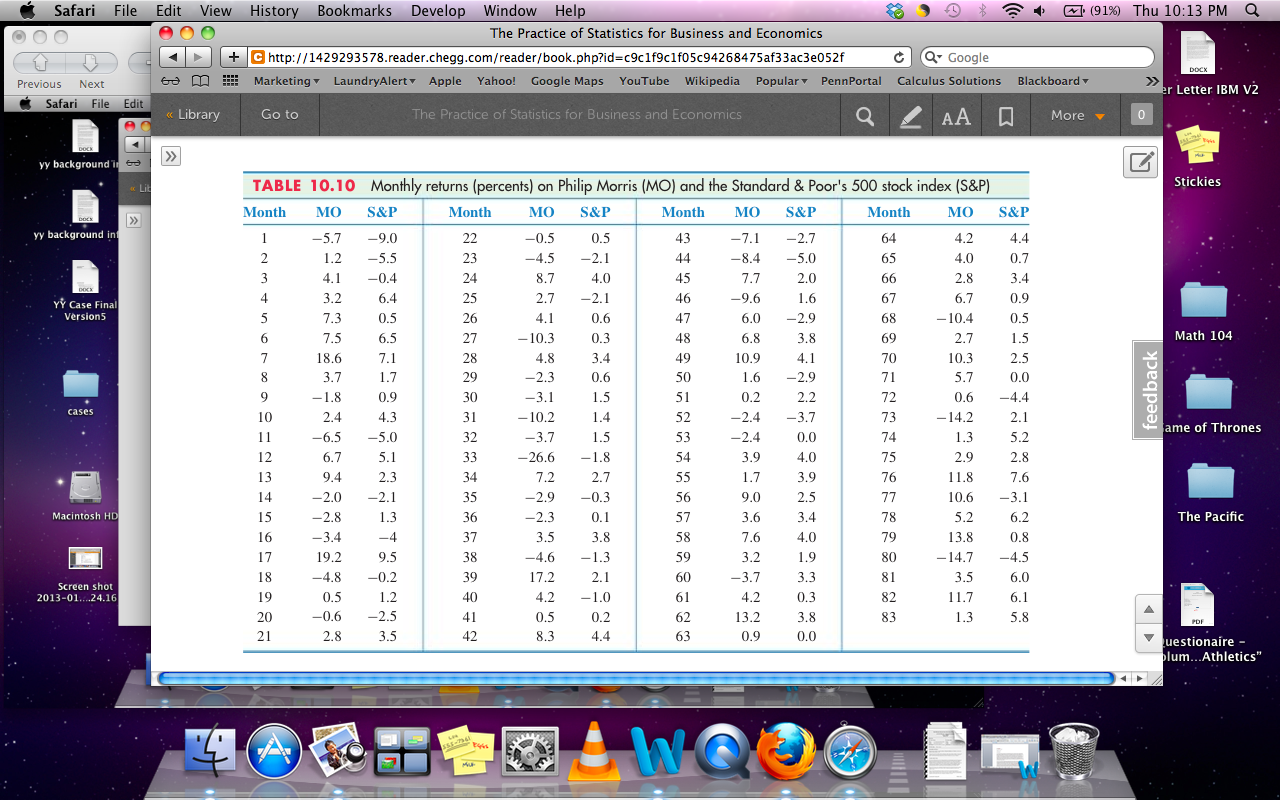Open the Window menu

tap(510, 10)
